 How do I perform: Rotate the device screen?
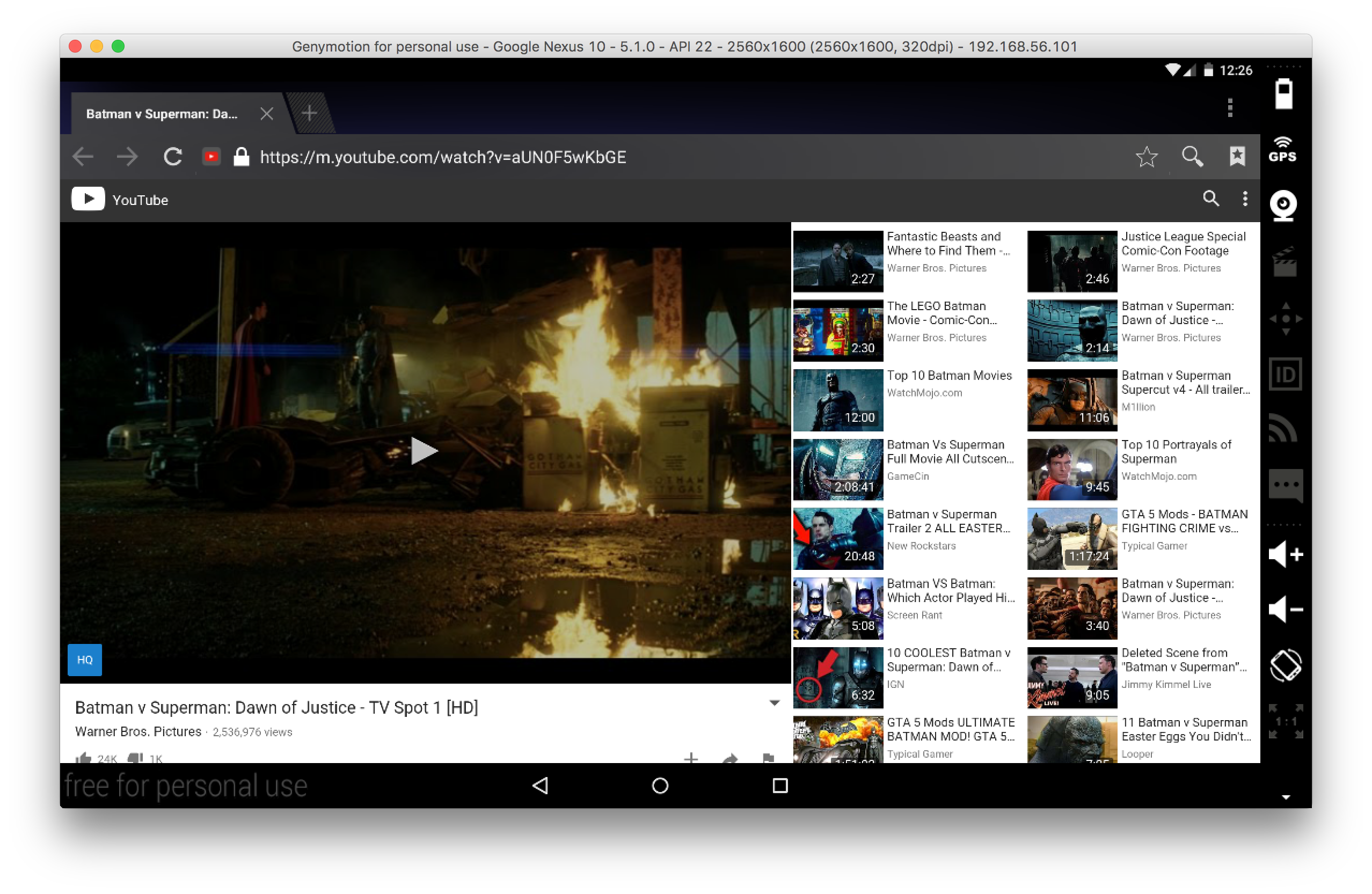[1285, 665]
